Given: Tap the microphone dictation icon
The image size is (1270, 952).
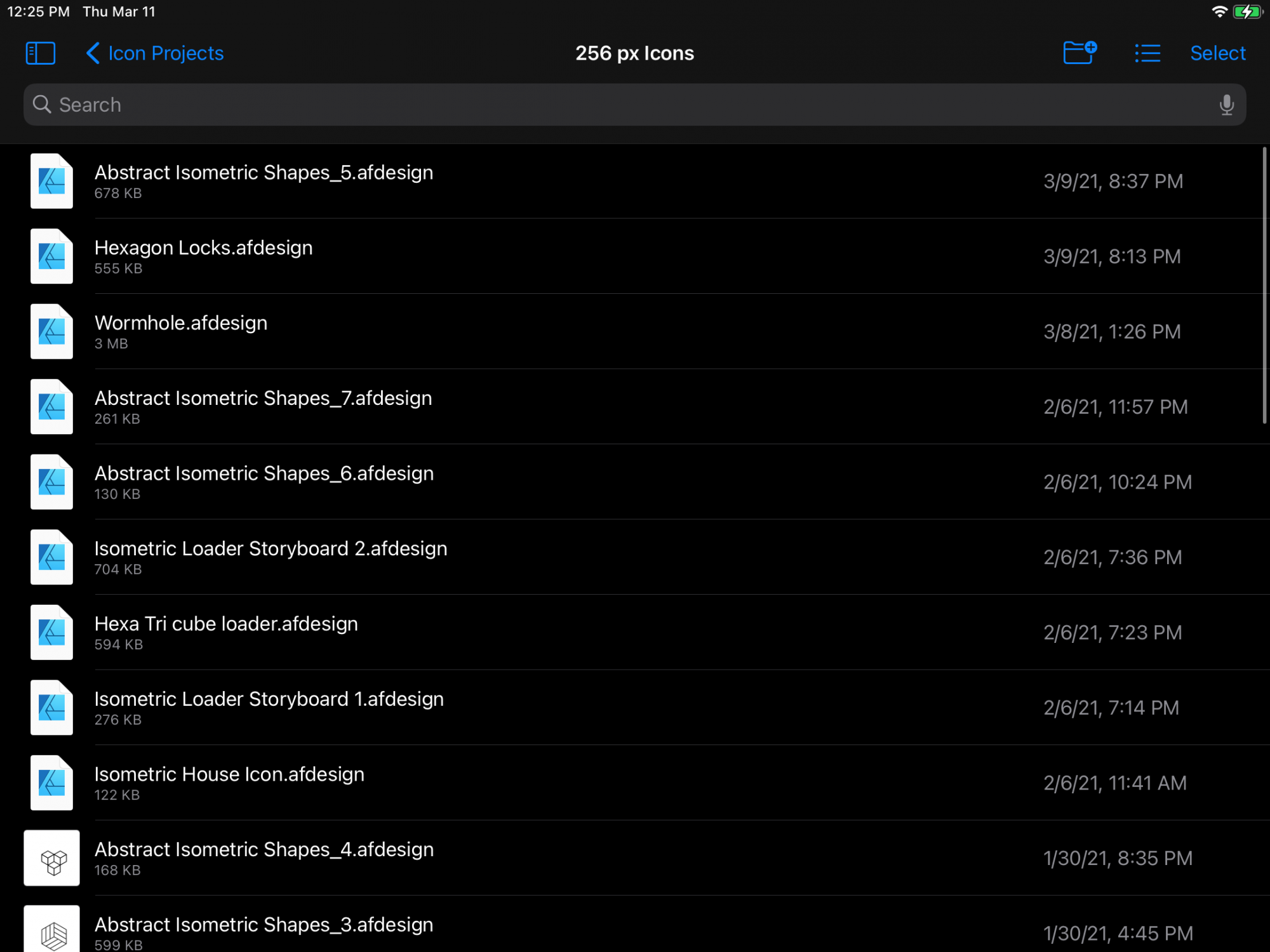Looking at the screenshot, I should (x=1226, y=105).
